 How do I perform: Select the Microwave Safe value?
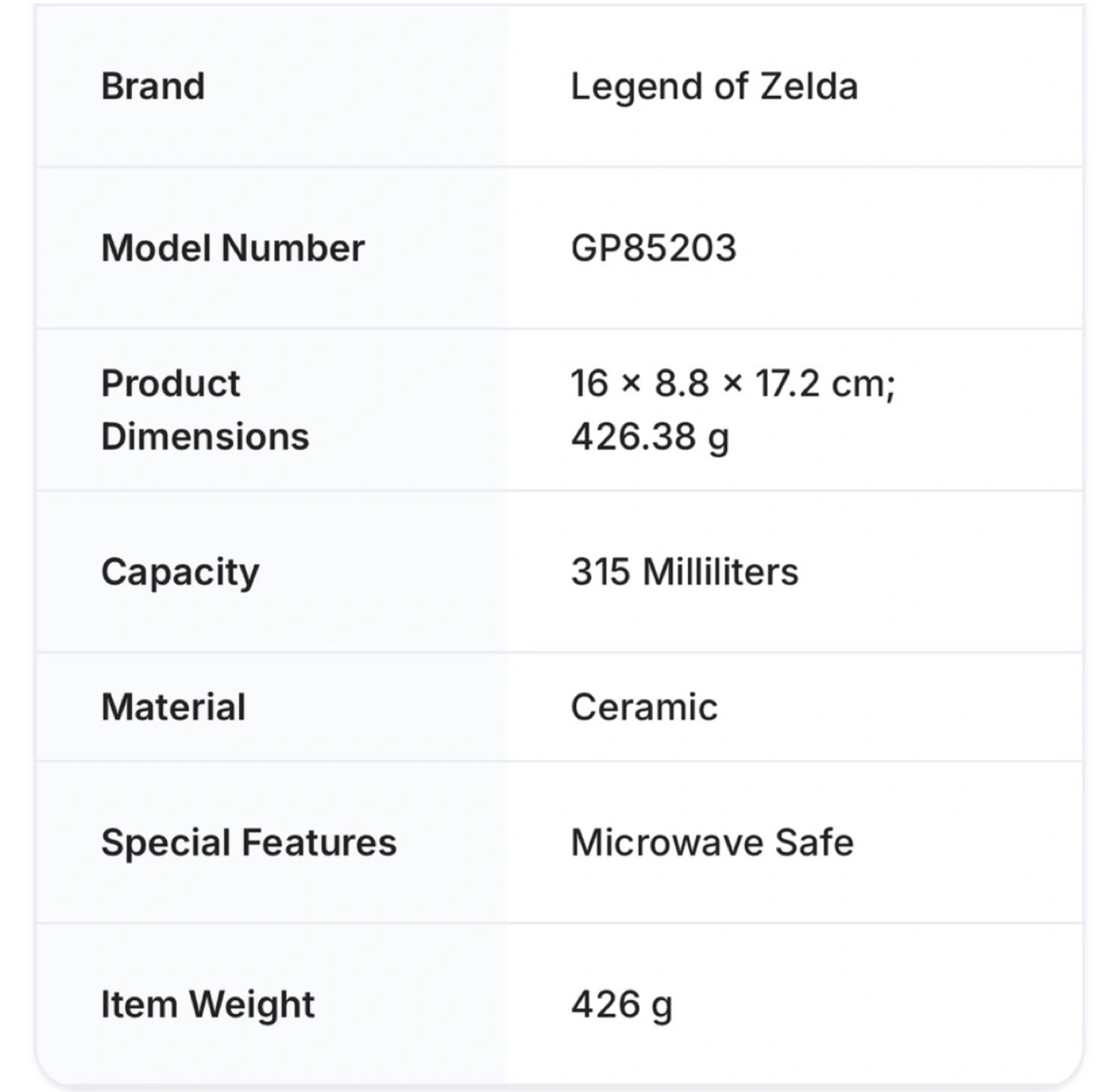(712, 843)
